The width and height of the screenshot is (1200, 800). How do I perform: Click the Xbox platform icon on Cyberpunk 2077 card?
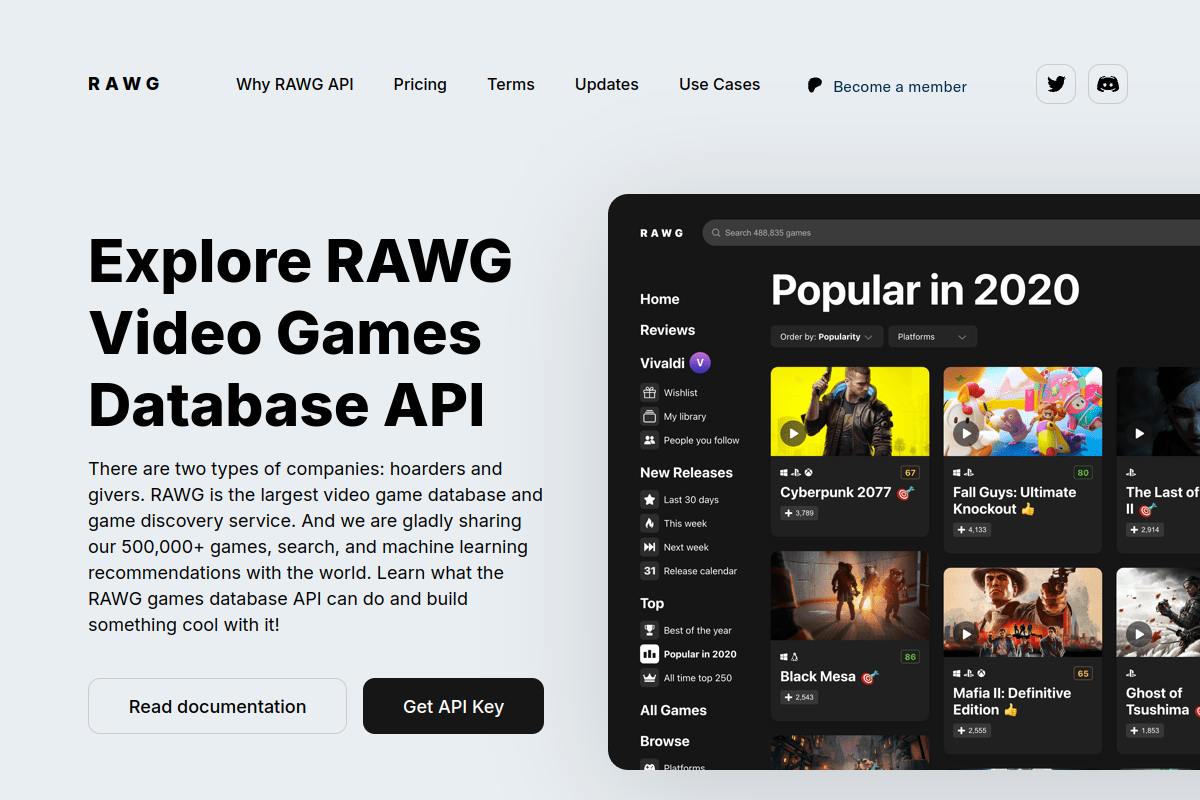[x=808, y=472]
